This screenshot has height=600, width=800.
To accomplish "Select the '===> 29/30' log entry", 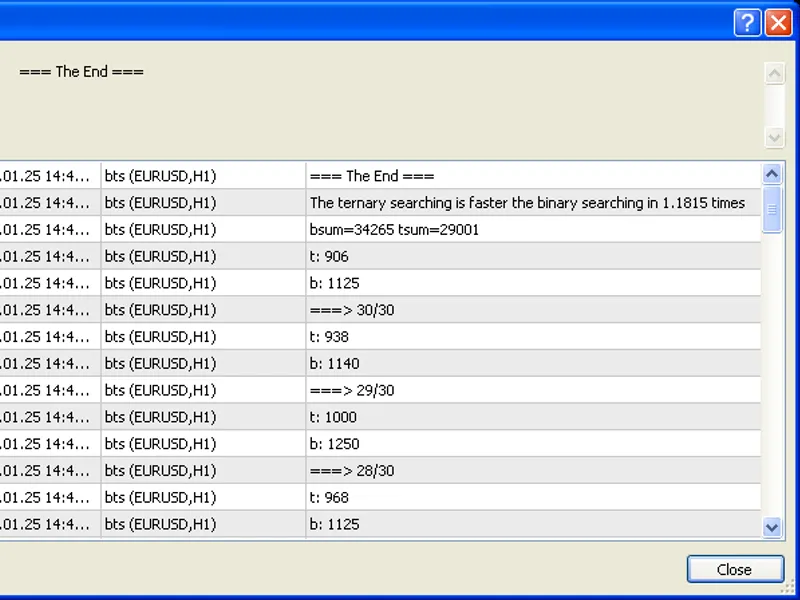I will 380,390.
